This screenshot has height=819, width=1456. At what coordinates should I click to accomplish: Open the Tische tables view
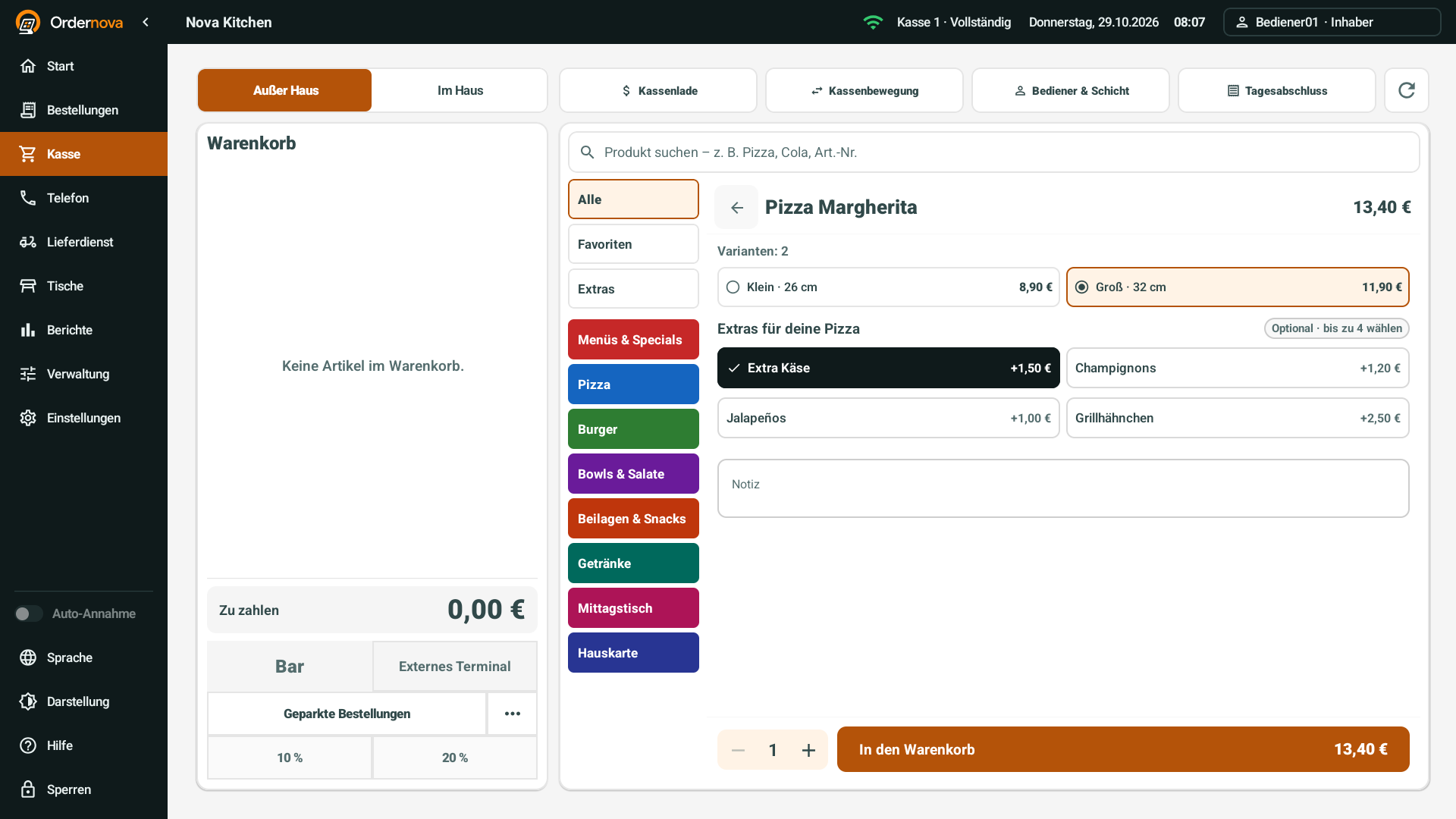[83, 286]
